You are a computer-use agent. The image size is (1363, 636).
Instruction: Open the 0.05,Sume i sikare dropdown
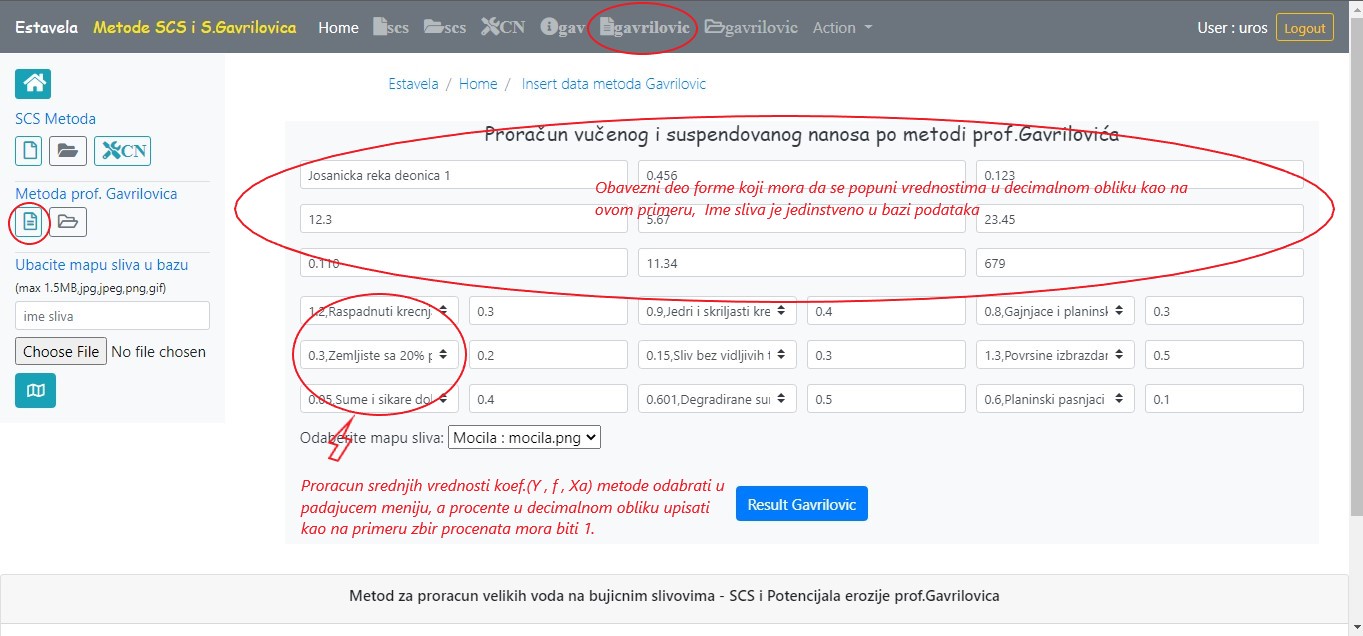pos(380,399)
